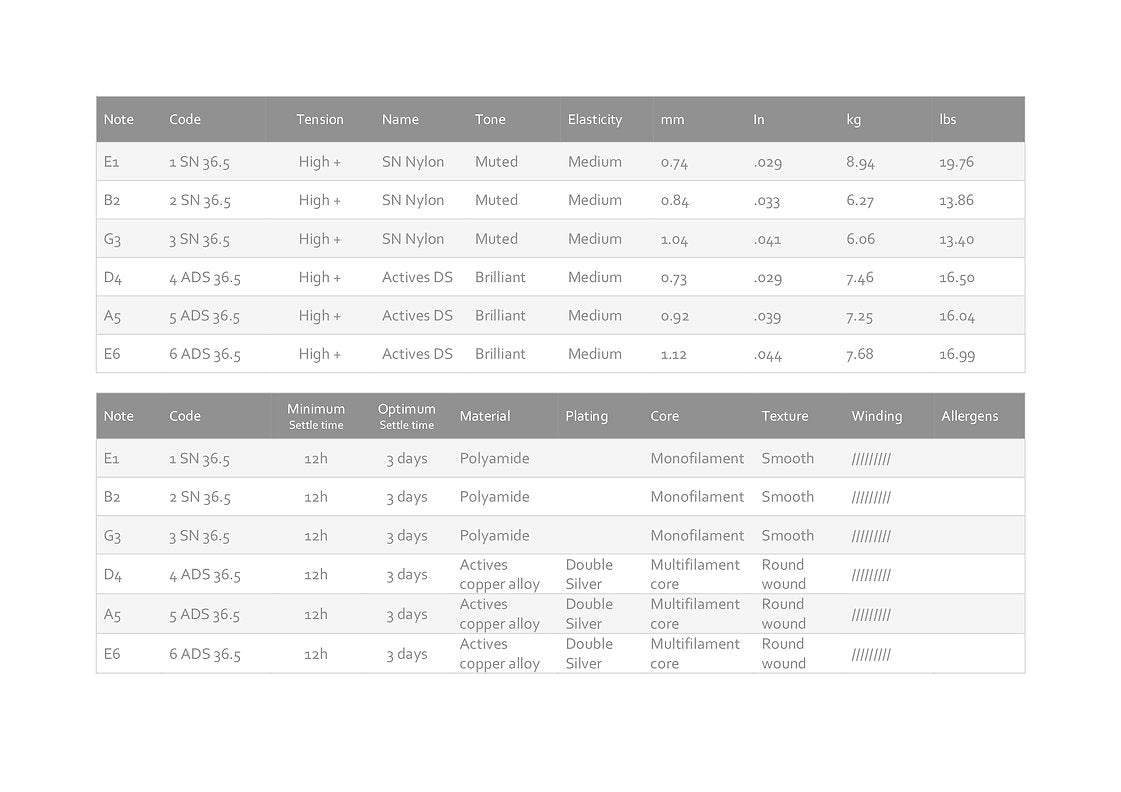The width and height of the screenshot is (1121, 792).
Task: Click the Plating column header
Action: point(586,416)
